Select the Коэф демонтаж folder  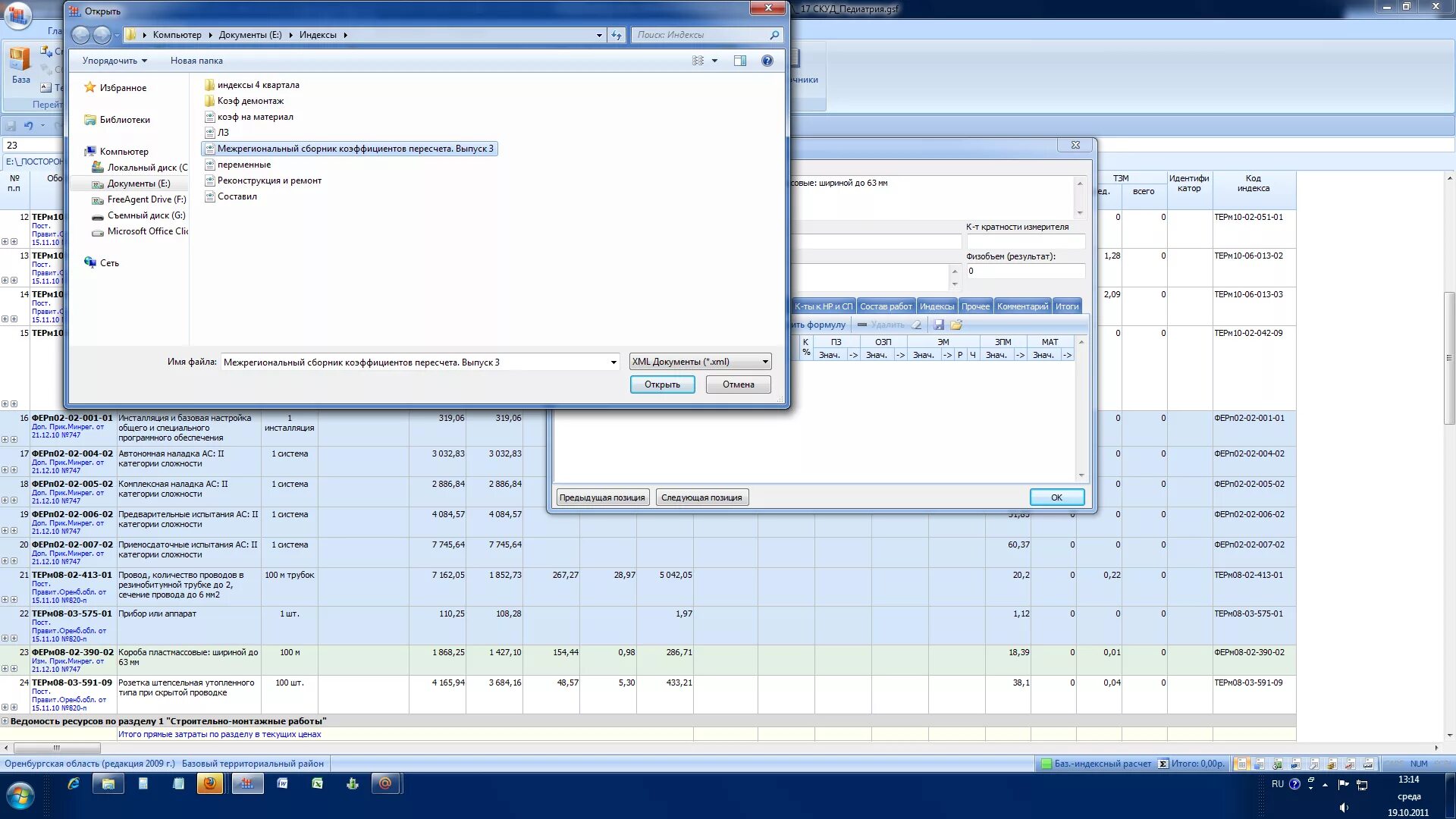click(244, 101)
